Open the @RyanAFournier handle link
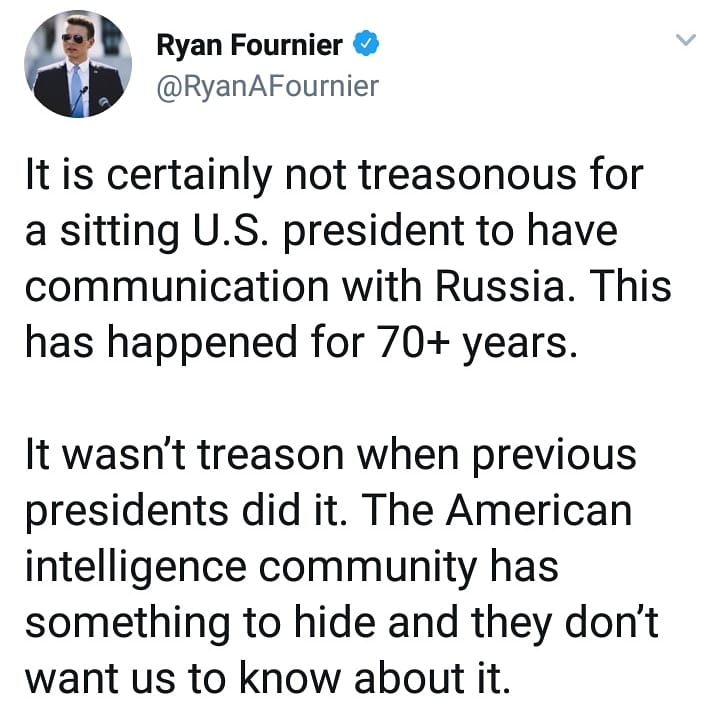713x713 pixels. coord(267,87)
